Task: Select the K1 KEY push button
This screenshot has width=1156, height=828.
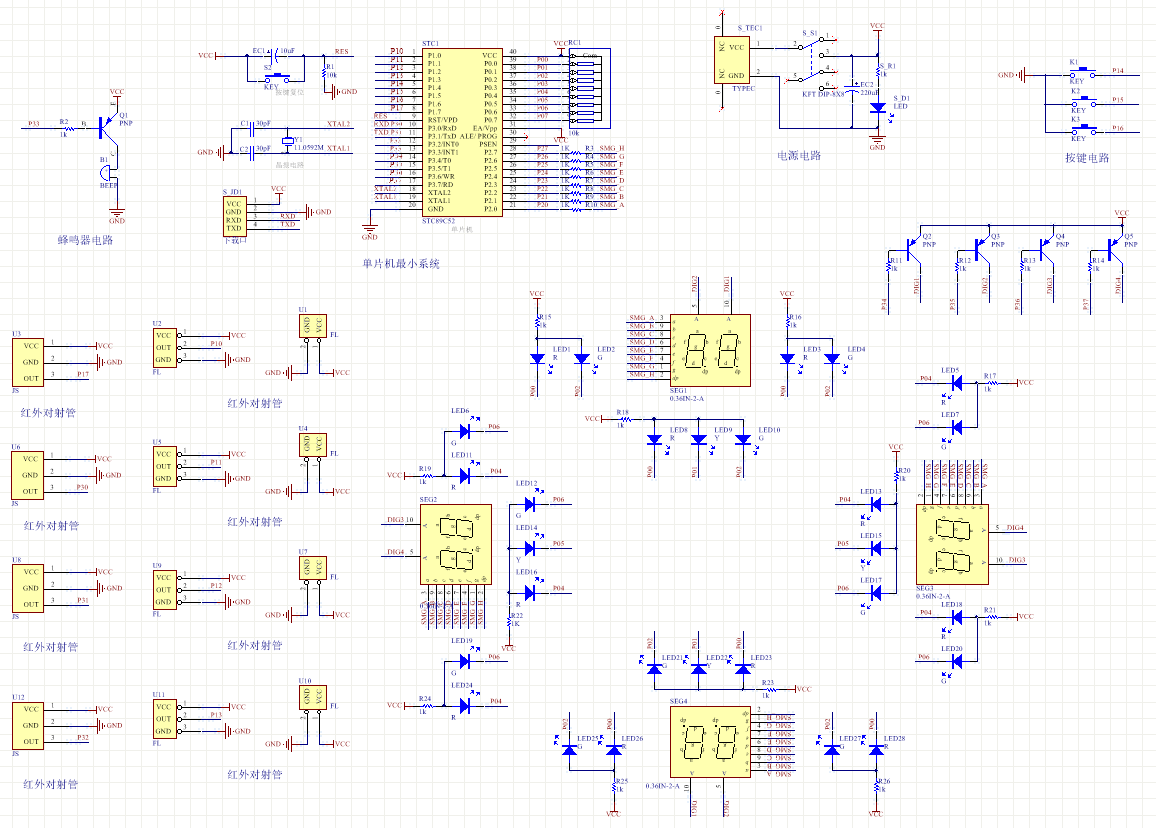Action: pos(1076,72)
